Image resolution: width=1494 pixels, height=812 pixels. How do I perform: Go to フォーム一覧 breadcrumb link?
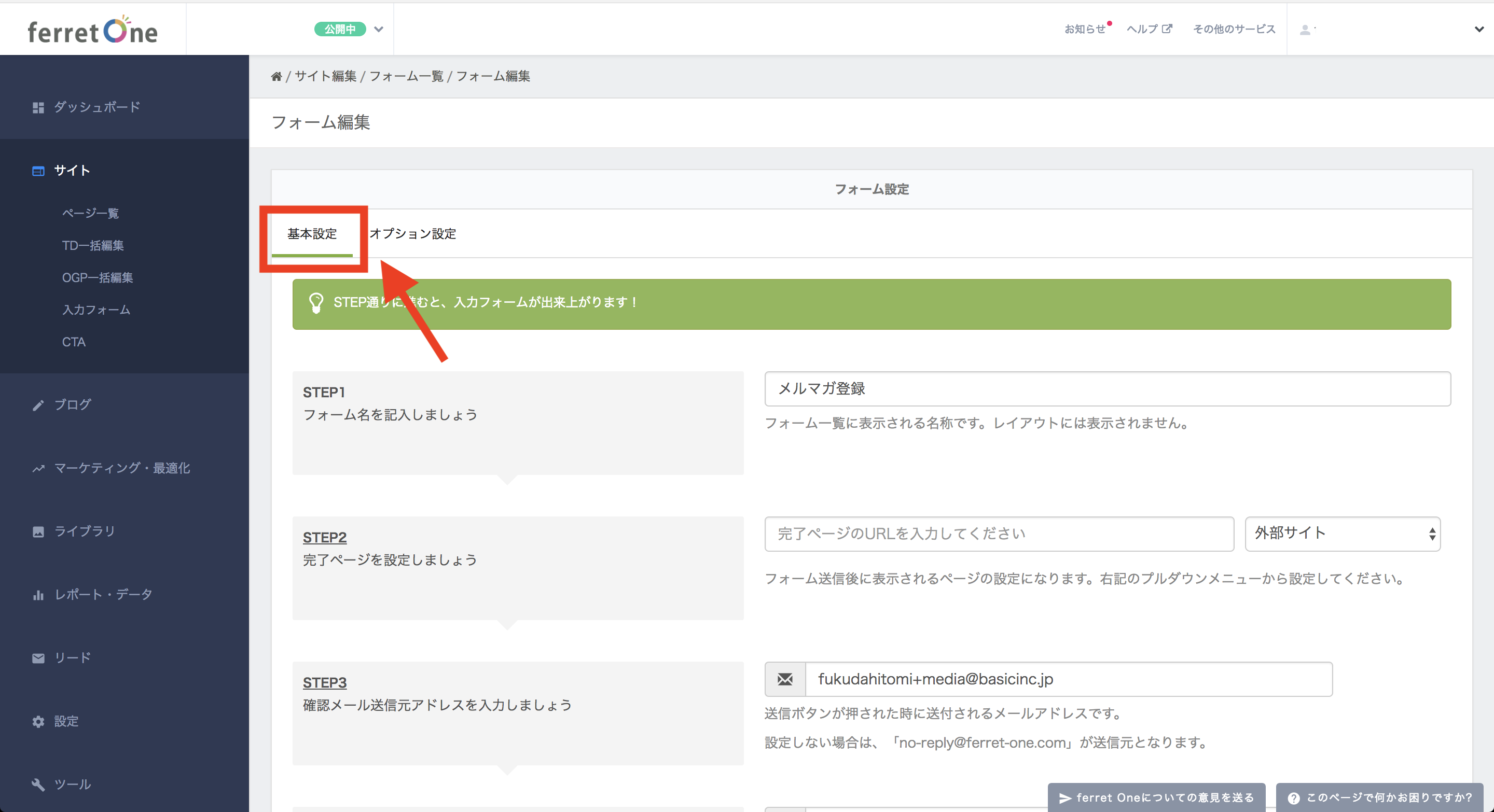coord(406,77)
